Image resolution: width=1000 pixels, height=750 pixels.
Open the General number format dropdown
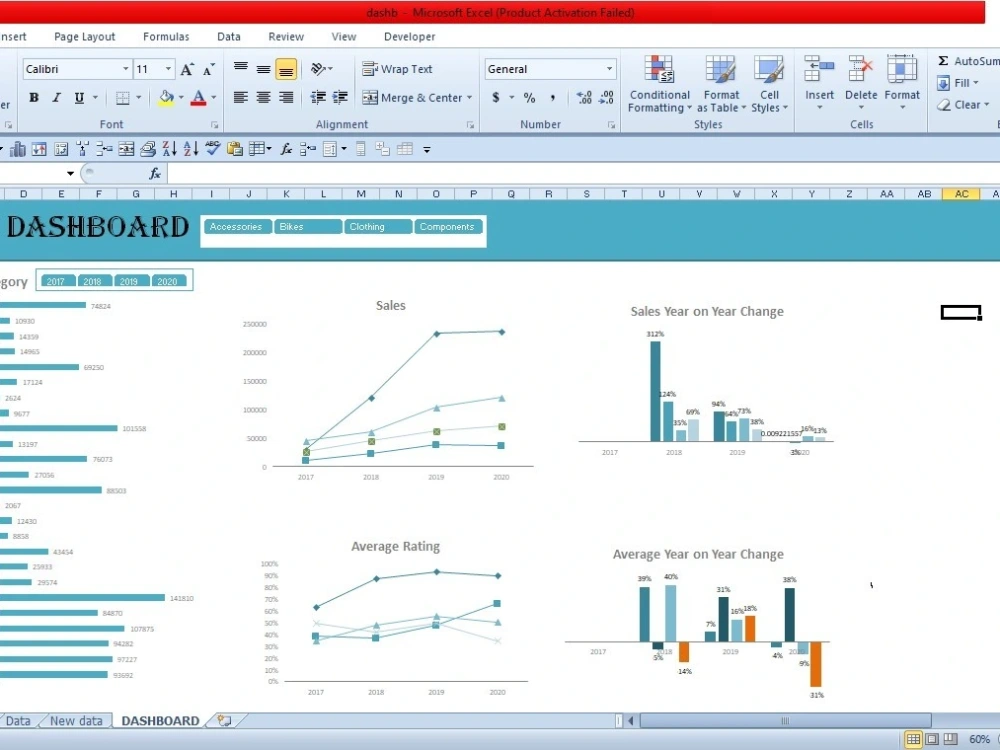coord(609,69)
